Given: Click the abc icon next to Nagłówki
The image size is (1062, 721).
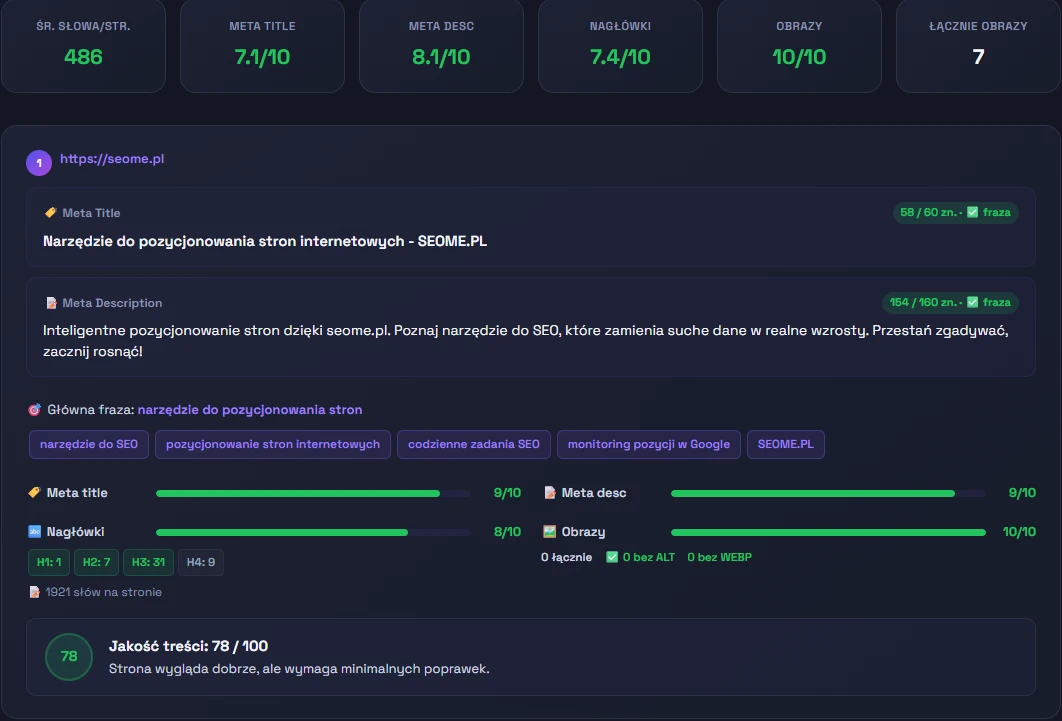Looking at the screenshot, I should (x=34, y=532).
